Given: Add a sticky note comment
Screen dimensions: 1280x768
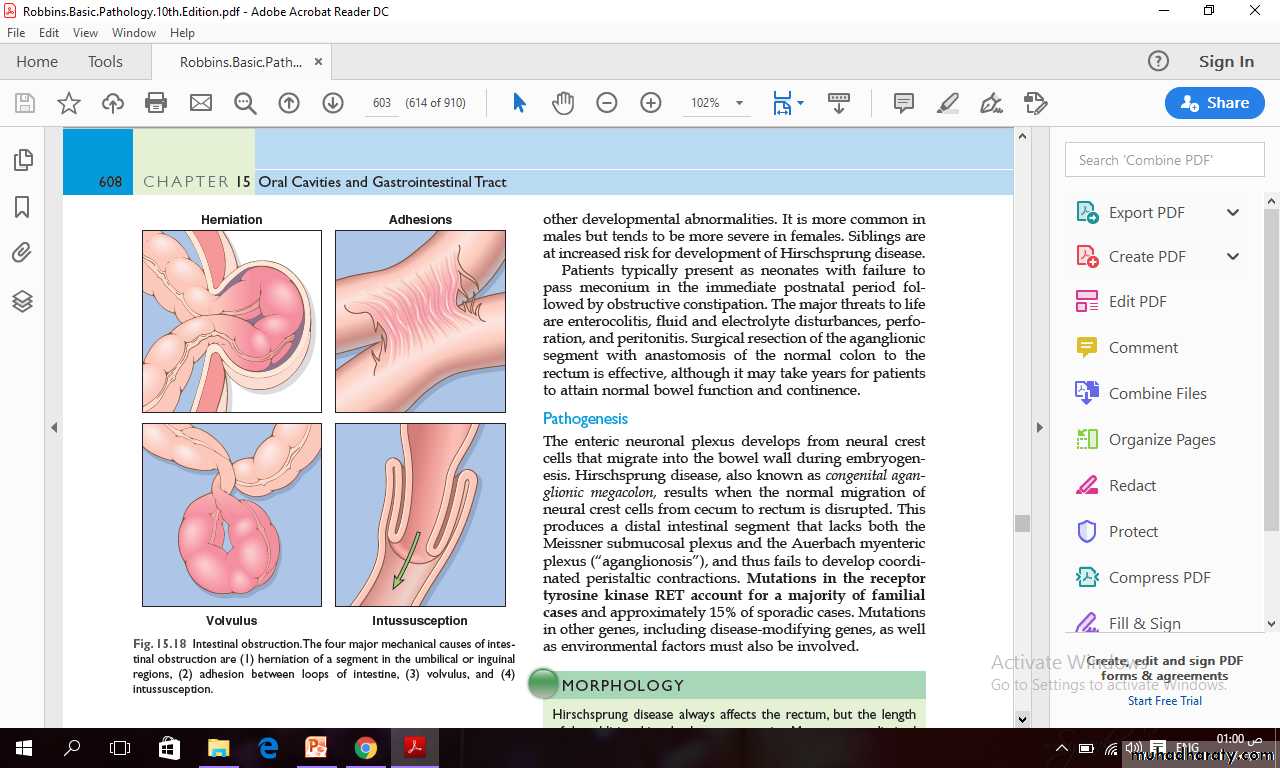Looking at the screenshot, I should coord(904,103).
